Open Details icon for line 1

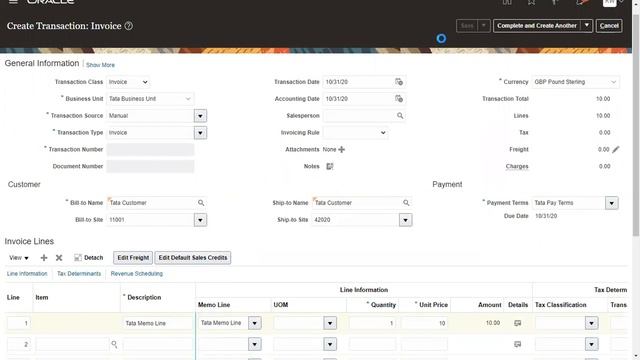(518, 323)
